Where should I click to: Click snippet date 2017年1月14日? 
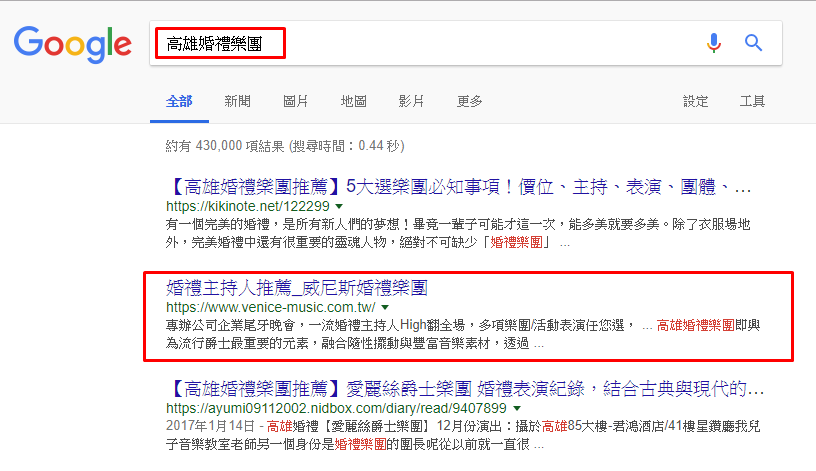pos(210,426)
